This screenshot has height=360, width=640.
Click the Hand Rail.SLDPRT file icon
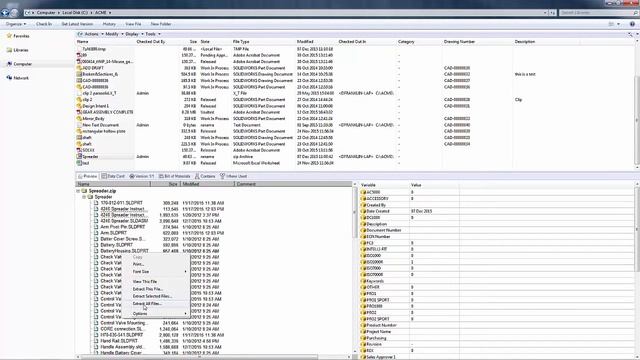pos(96,341)
